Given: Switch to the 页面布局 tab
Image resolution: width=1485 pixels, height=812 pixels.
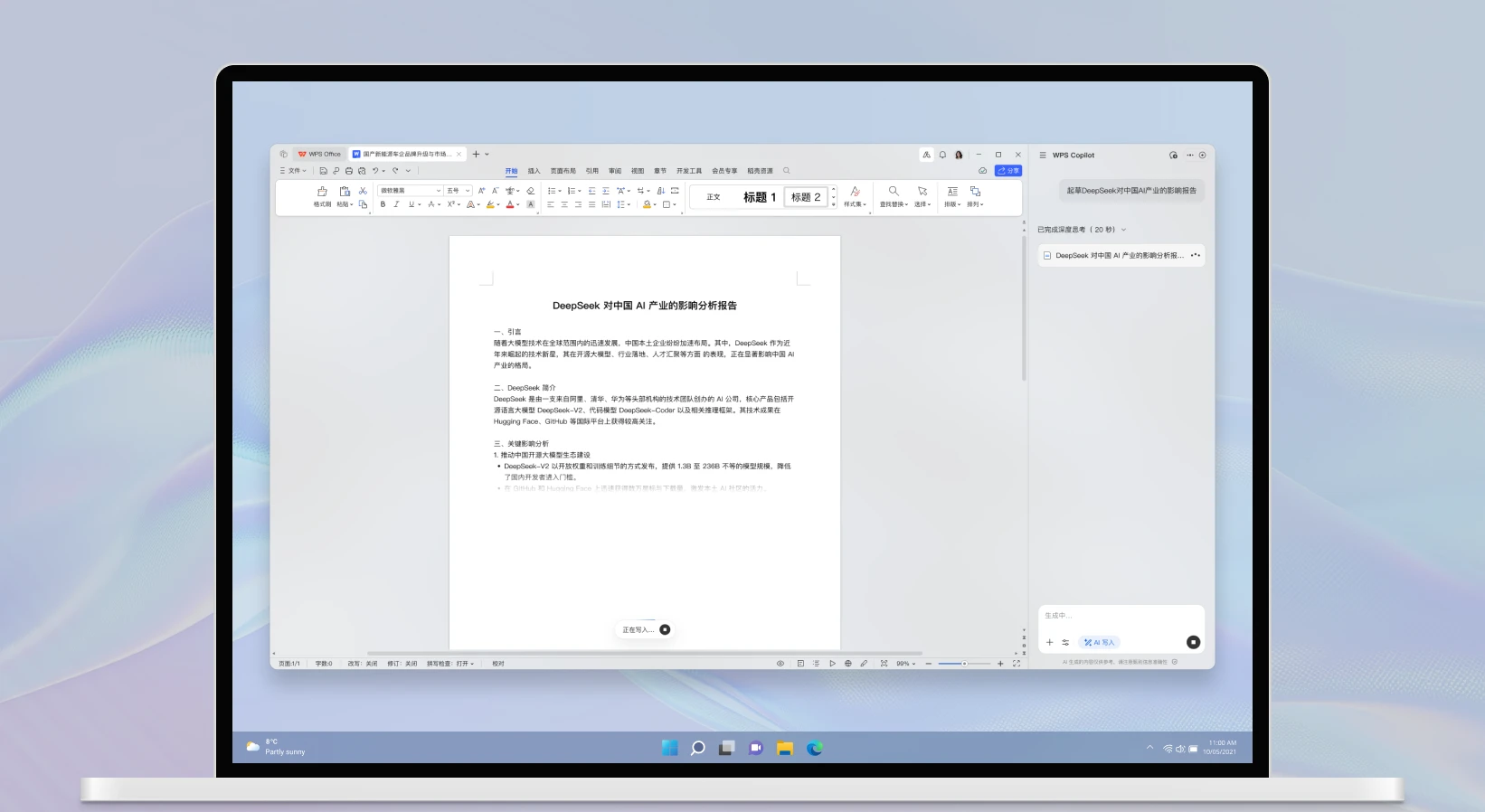Looking at the screenshot, I should point(563,171).
